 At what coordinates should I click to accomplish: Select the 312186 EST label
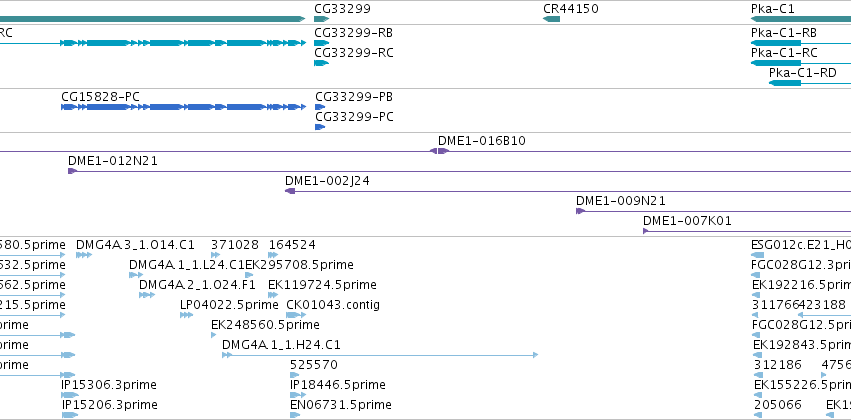(x=776, y=365)
